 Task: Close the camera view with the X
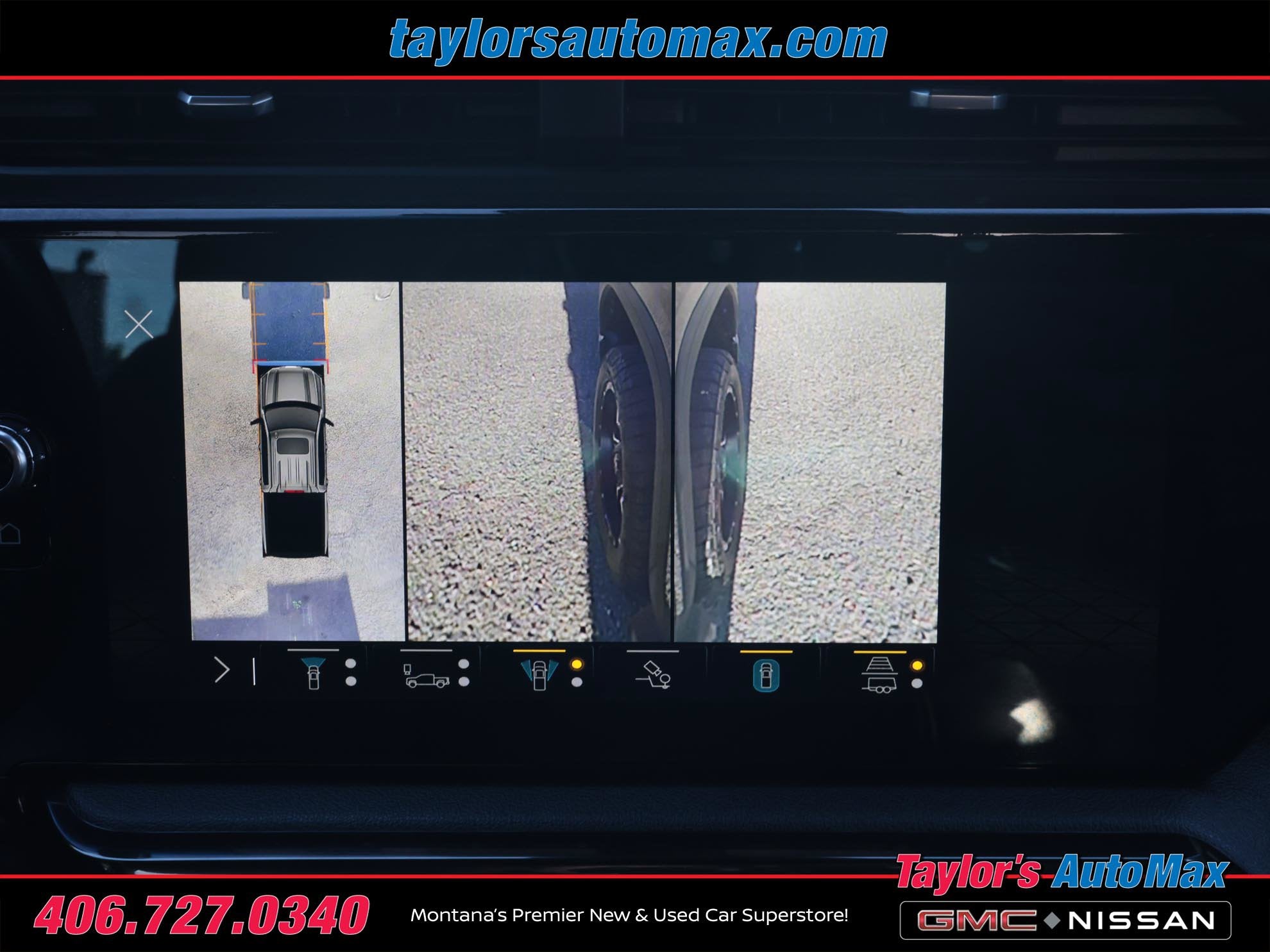click(x=139, y=324)
